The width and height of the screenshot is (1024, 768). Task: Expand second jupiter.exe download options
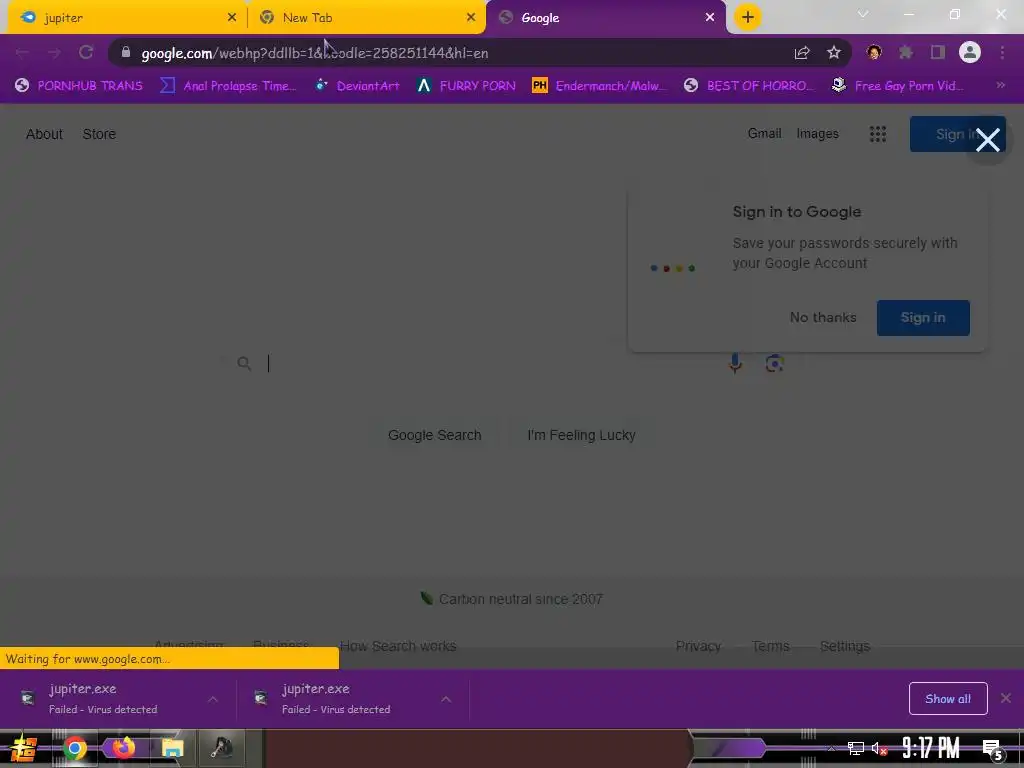[x=446, y=699]
